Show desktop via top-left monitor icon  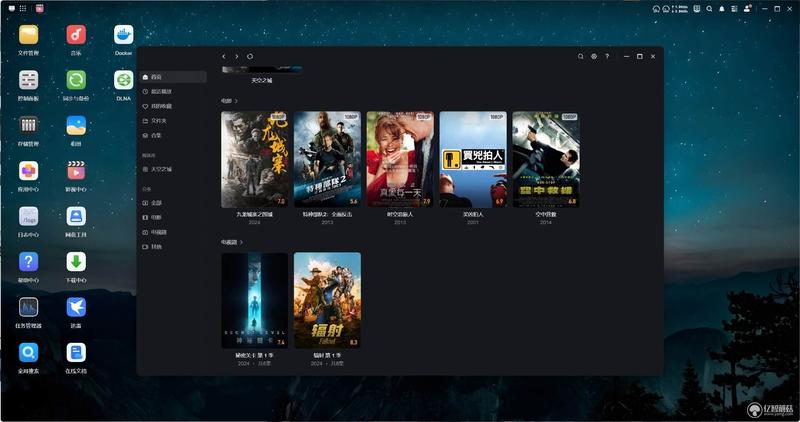point(11,8)
